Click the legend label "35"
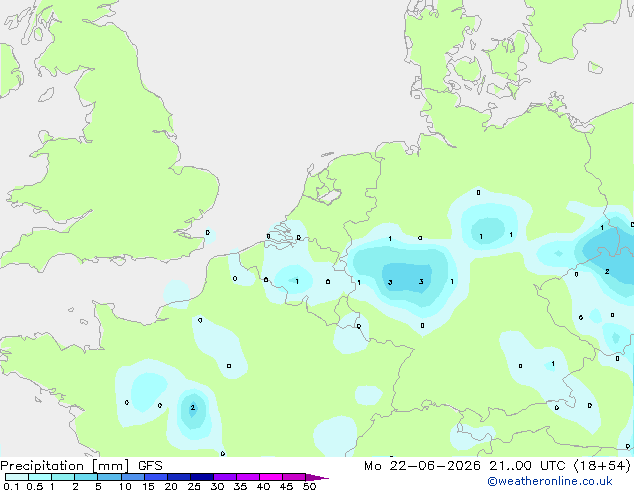 pyautogui.click(x=240, y=486)
